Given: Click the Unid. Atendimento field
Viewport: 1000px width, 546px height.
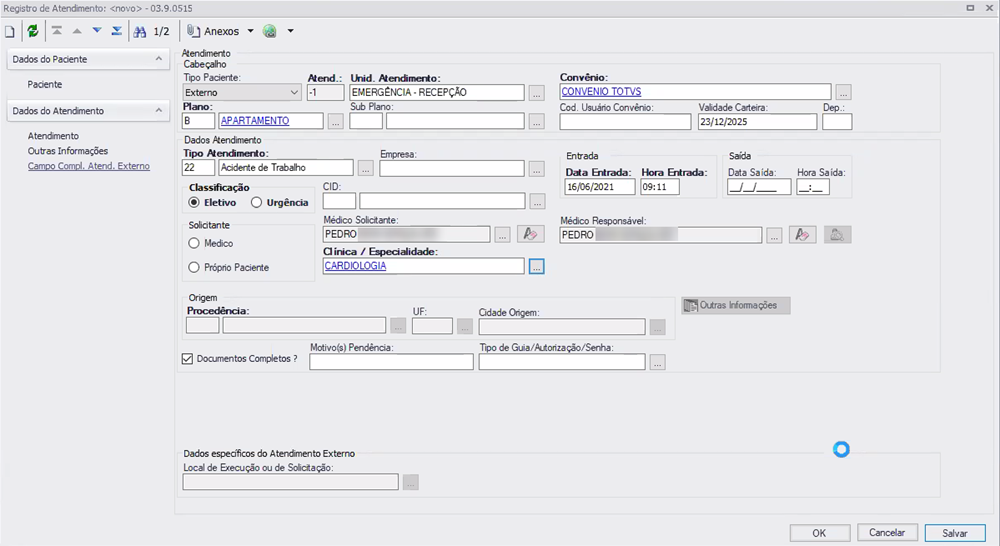Looking at the screenshot, I should pos(437,92).
